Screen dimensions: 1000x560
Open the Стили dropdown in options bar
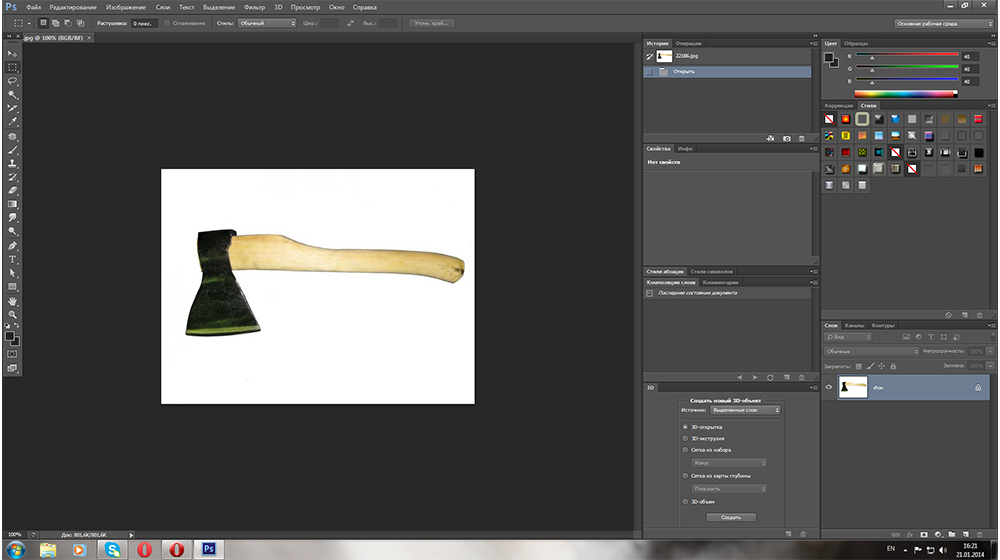pos(266,22)
